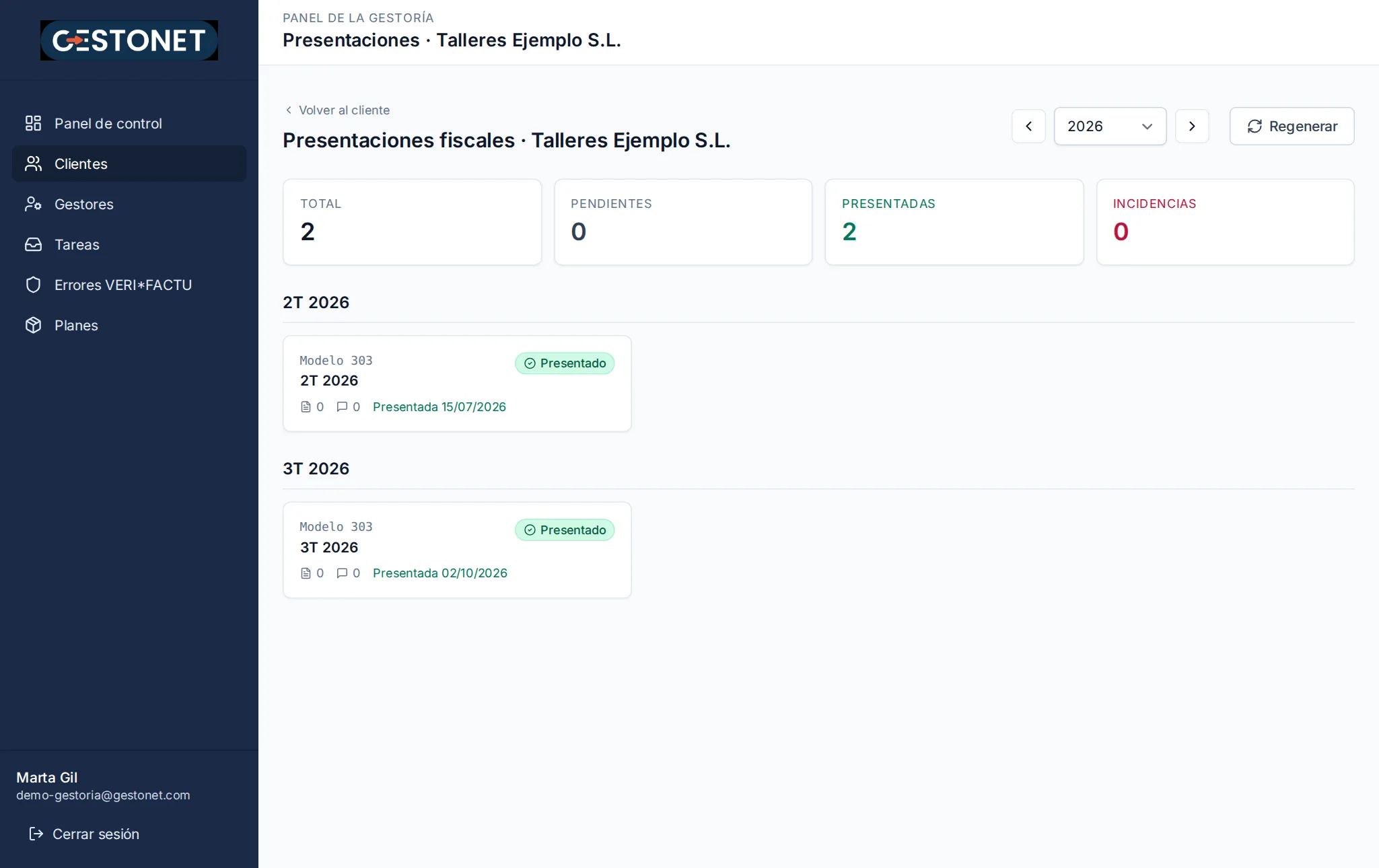Click 'Presentada 02/10/2026' text
This screenshot has height=868, width=1379.
[439, 573]
